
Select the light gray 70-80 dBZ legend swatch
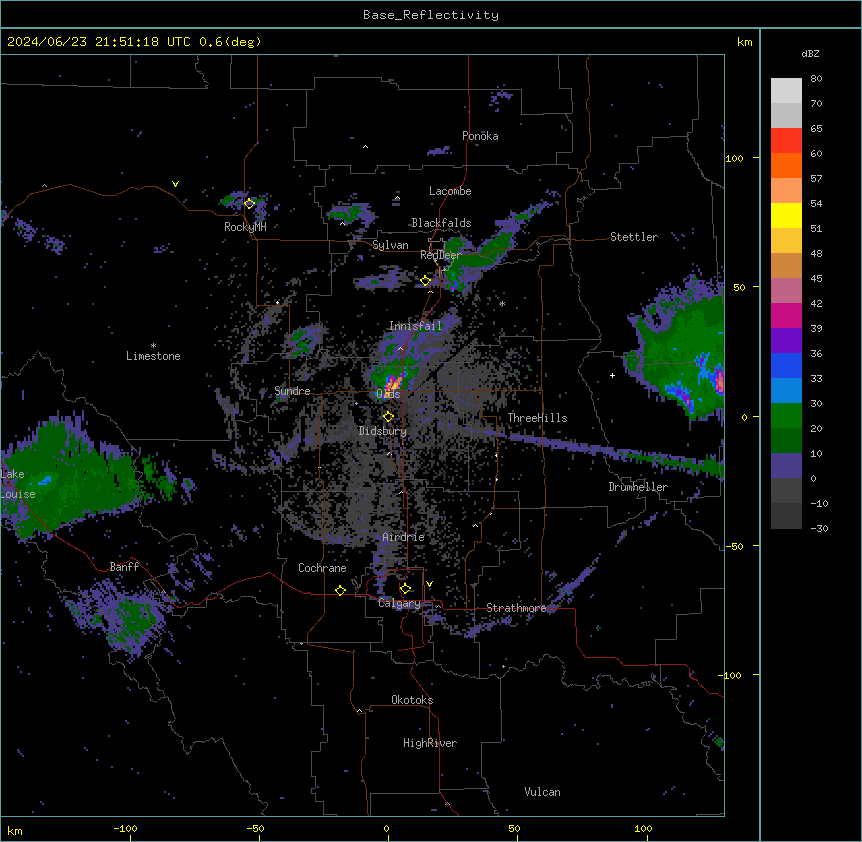coord(786,91)
